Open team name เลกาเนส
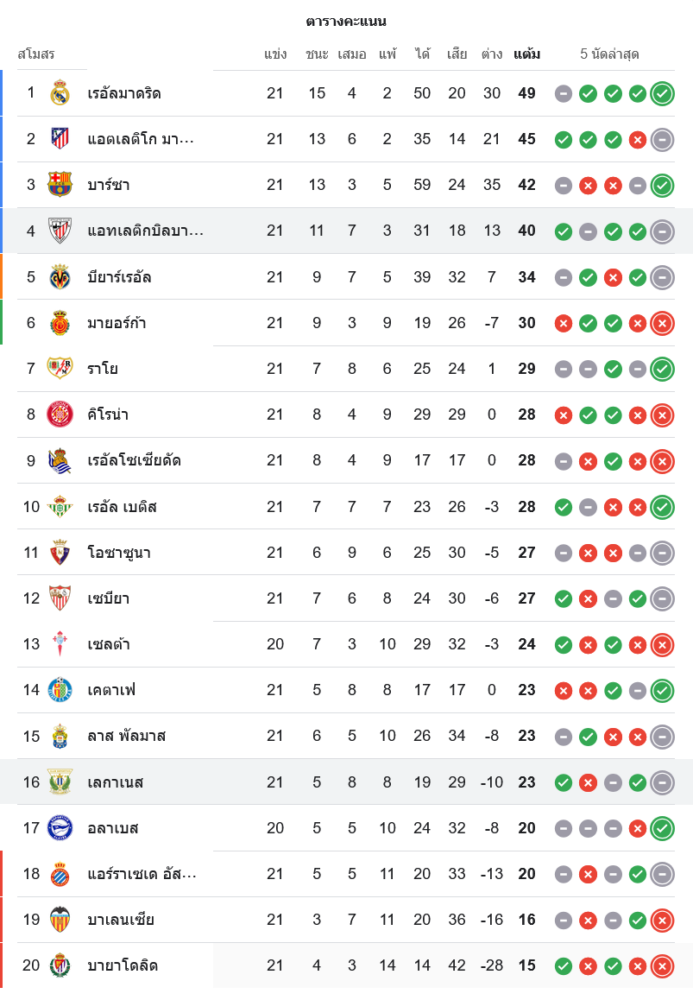This screenshot has width=693, height=1000. pyautogui.click(x=116, y=782)
